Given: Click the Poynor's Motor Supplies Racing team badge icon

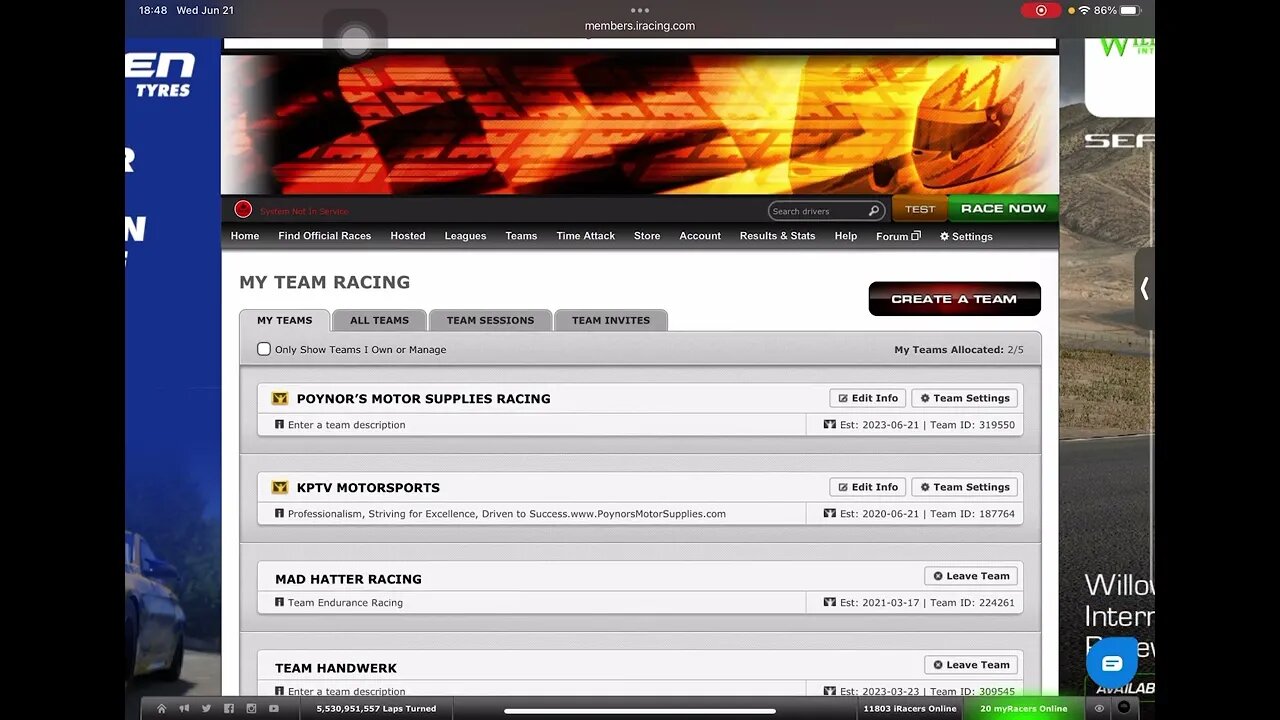Looking at the screenshot, I should (280, 398).
